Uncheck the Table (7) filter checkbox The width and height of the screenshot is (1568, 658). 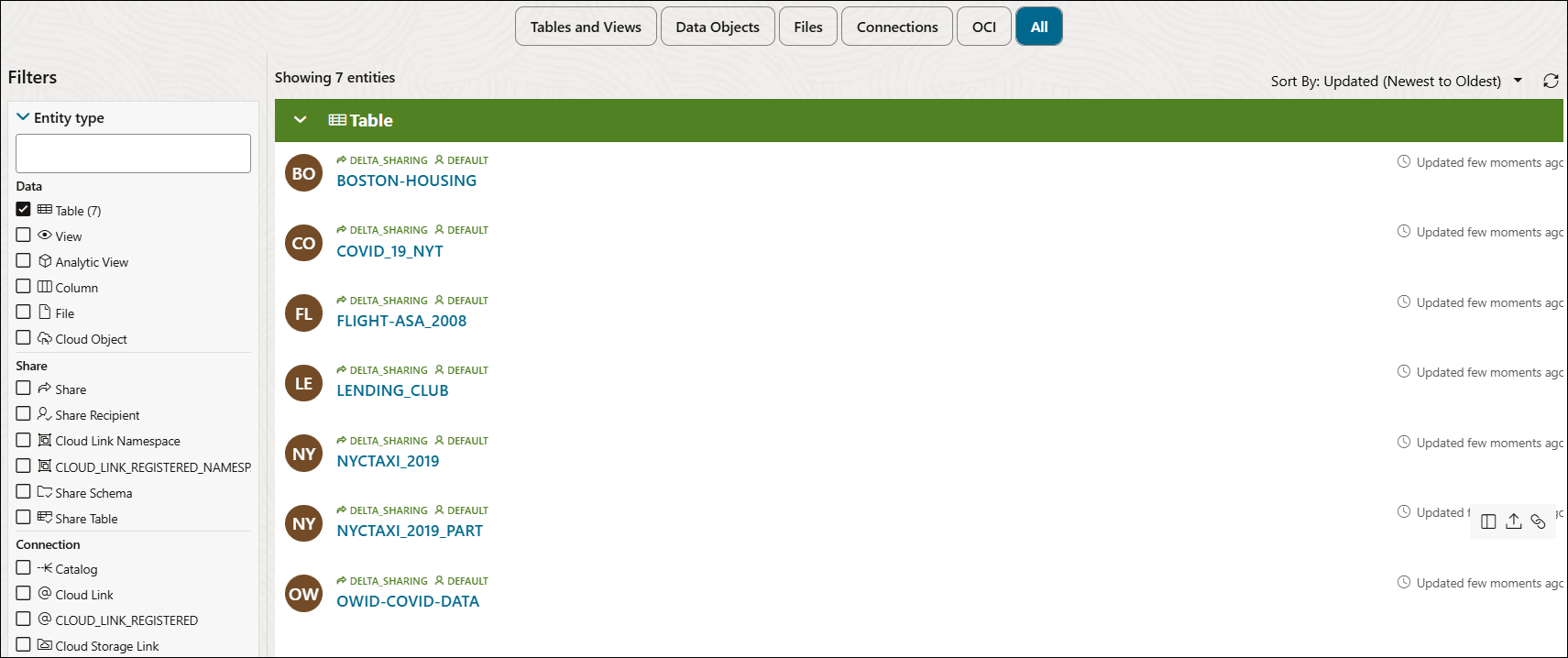coord(24,210)
